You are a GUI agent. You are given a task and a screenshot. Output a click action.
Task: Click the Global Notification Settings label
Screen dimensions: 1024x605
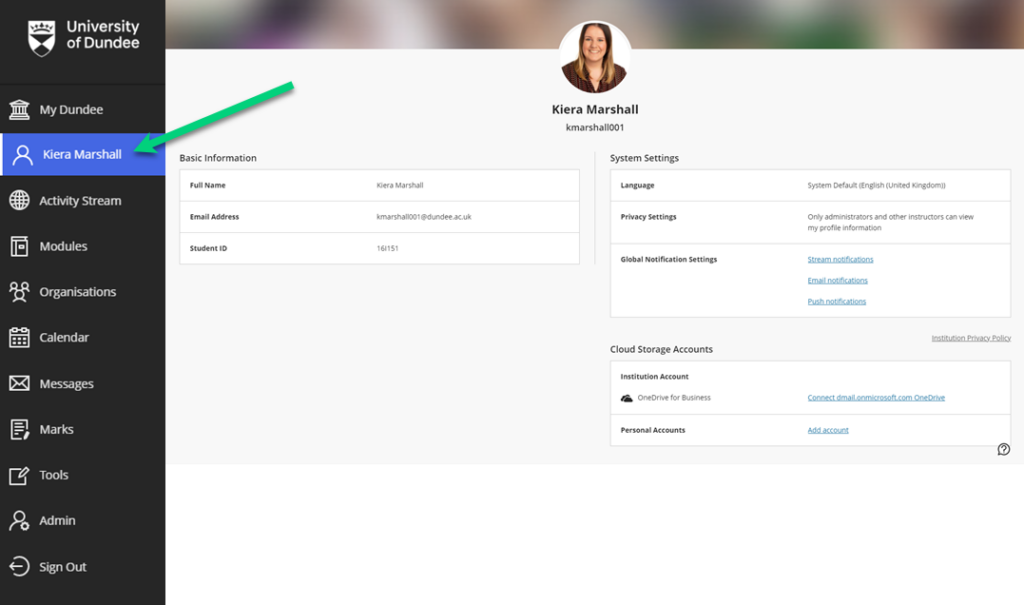[x=669, y=259]
